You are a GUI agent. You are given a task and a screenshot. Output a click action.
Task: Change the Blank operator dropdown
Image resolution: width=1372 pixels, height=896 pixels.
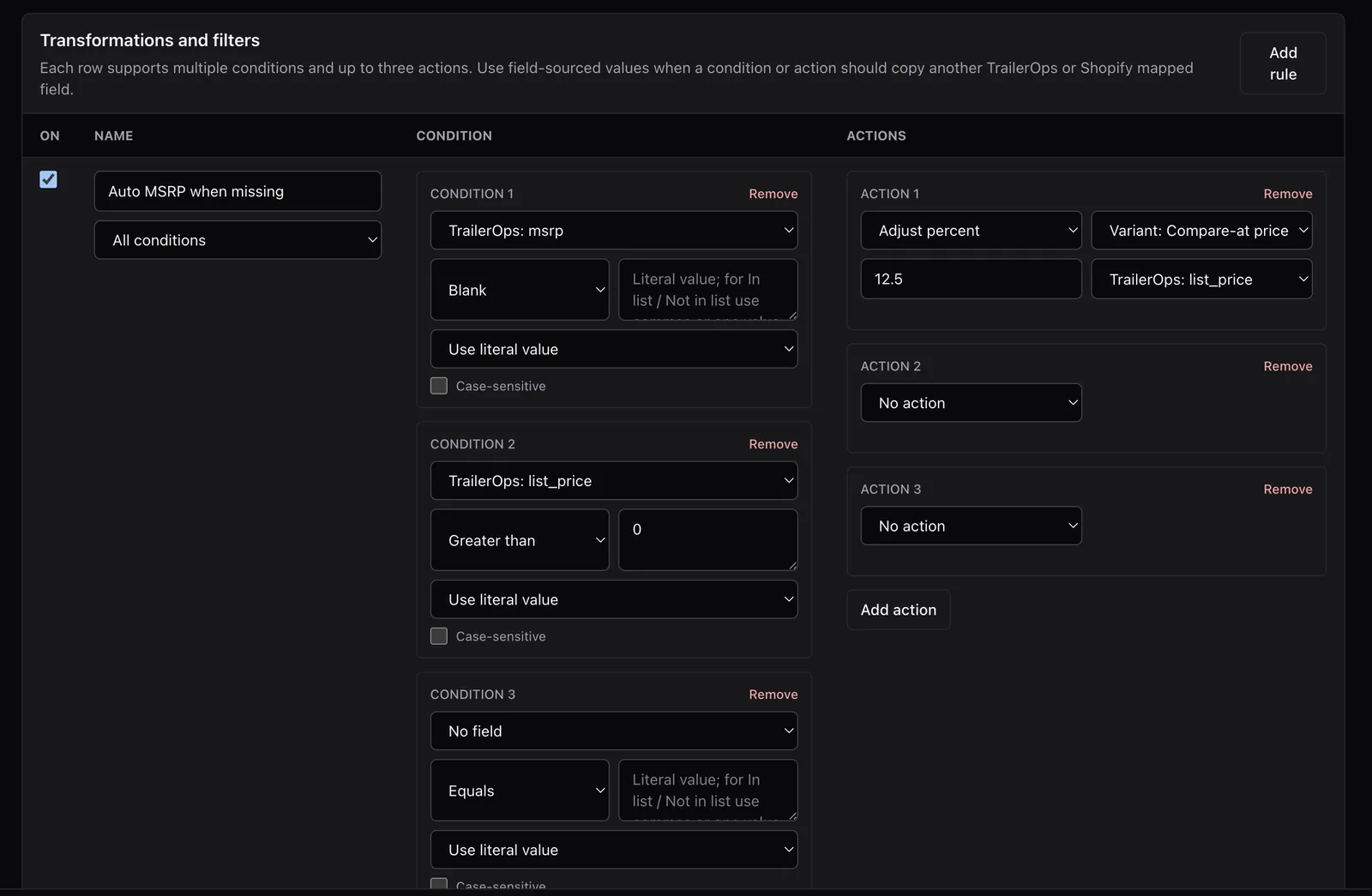click(x=520, y=290)
